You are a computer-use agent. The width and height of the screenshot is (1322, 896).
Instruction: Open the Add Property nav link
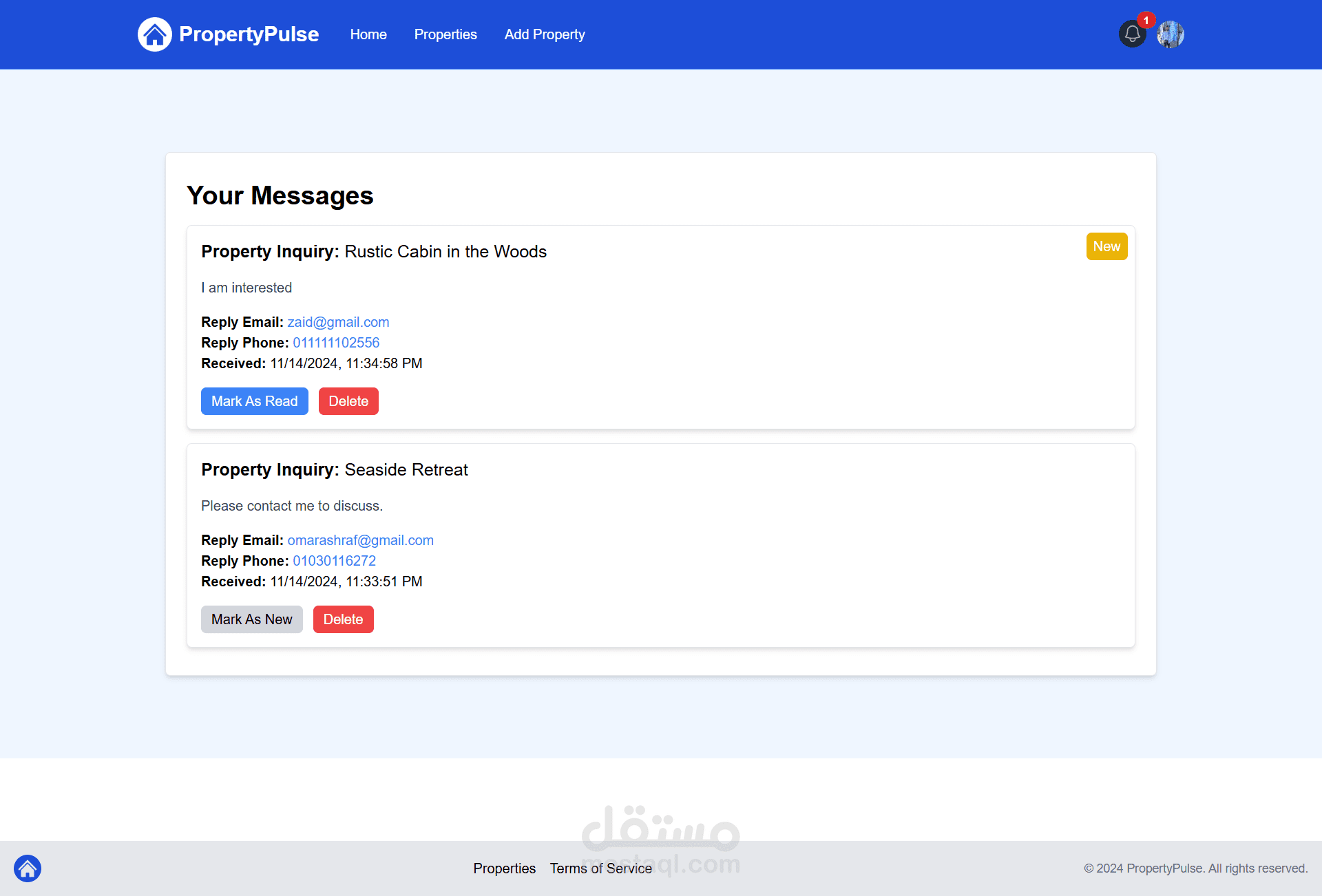point(545,34)
